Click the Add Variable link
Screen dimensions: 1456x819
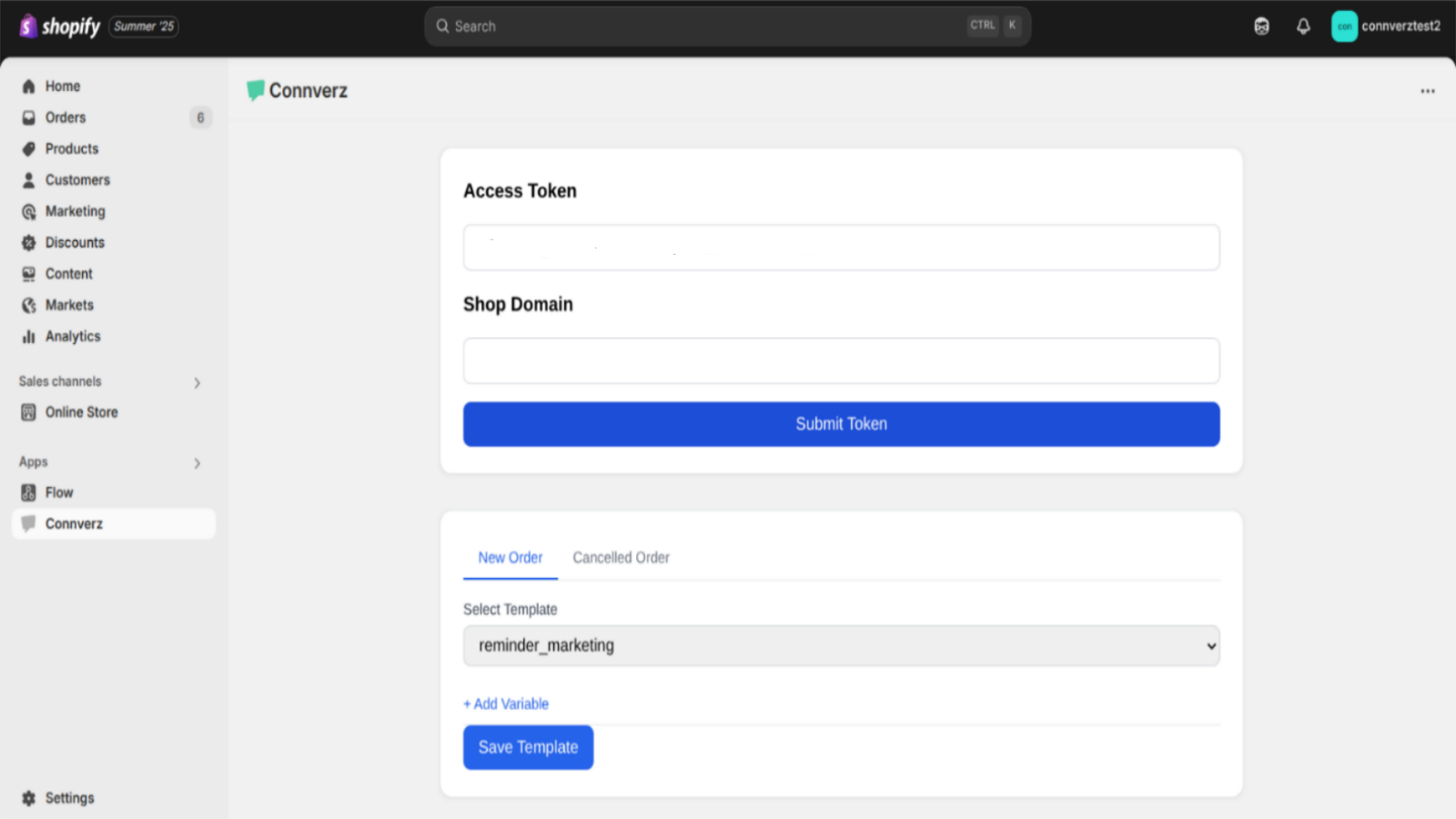506,704
